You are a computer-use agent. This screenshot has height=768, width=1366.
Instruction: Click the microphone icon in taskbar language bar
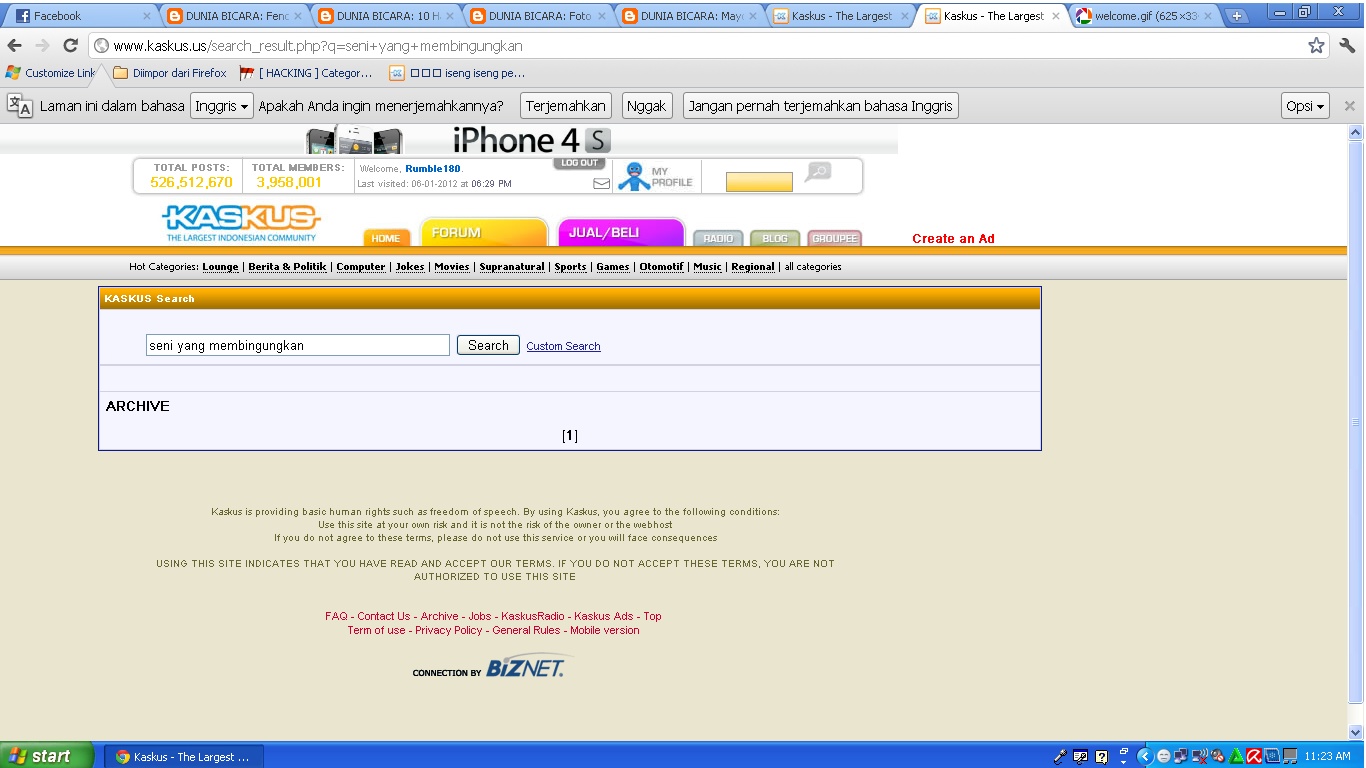(1060, 757)
